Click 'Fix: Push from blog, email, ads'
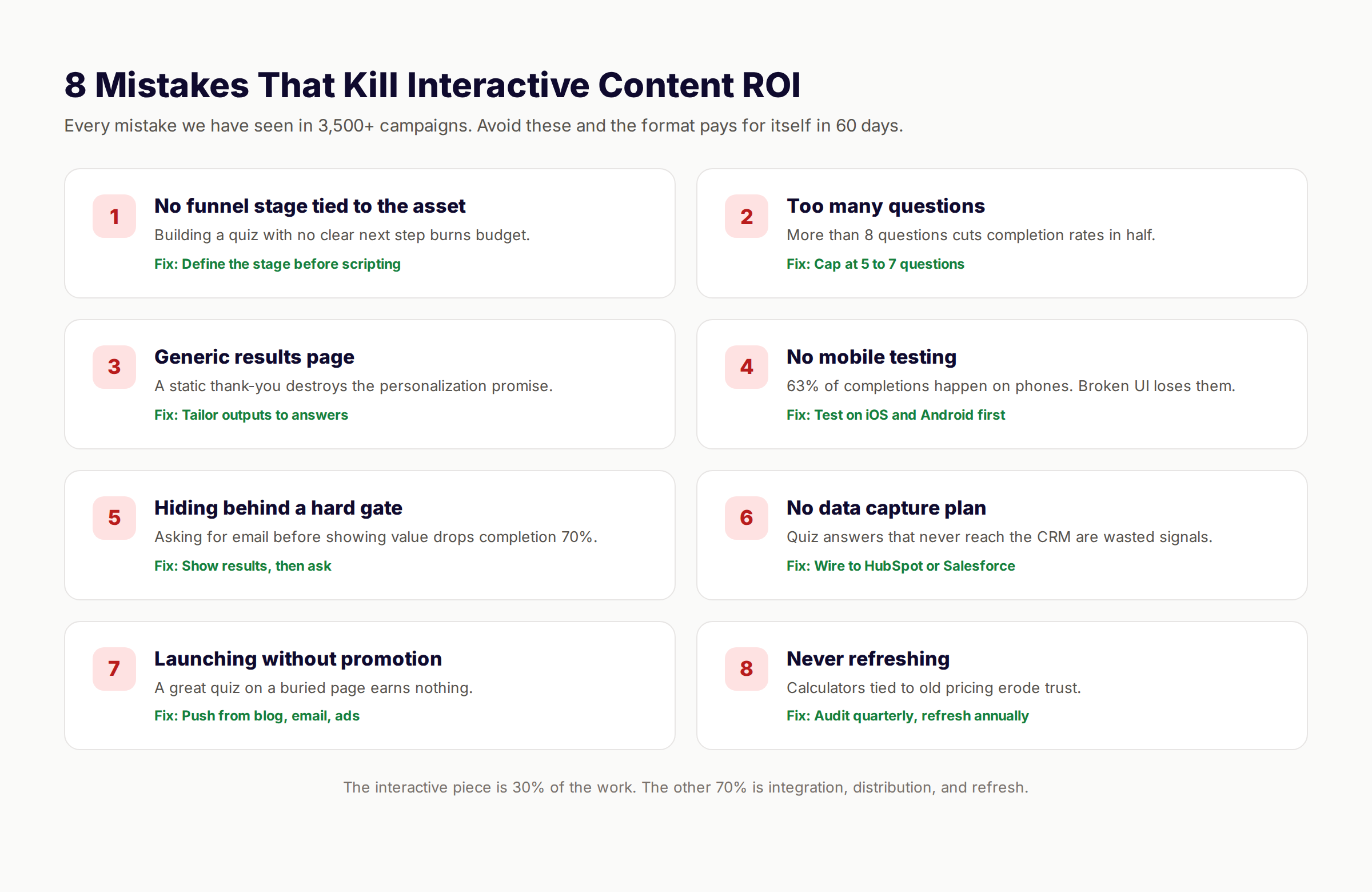 click(x=257, y=716)
